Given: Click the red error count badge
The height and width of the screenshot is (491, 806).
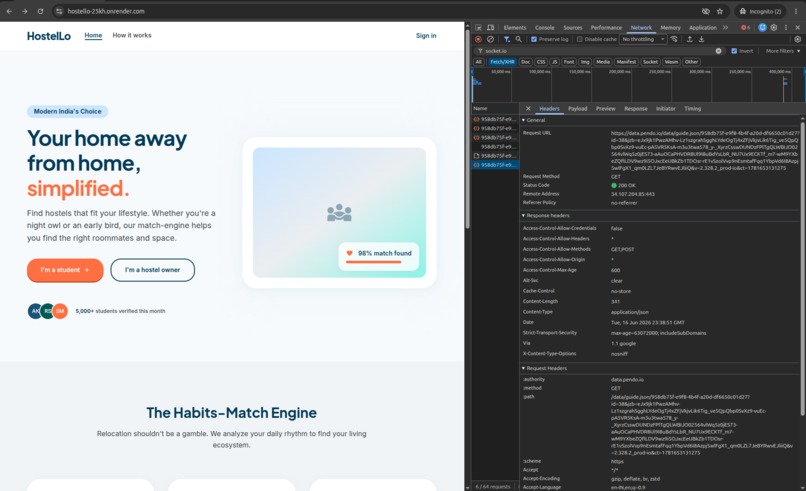Looking at the screenshot, I should pyautogui.click(x=745, y=27).
